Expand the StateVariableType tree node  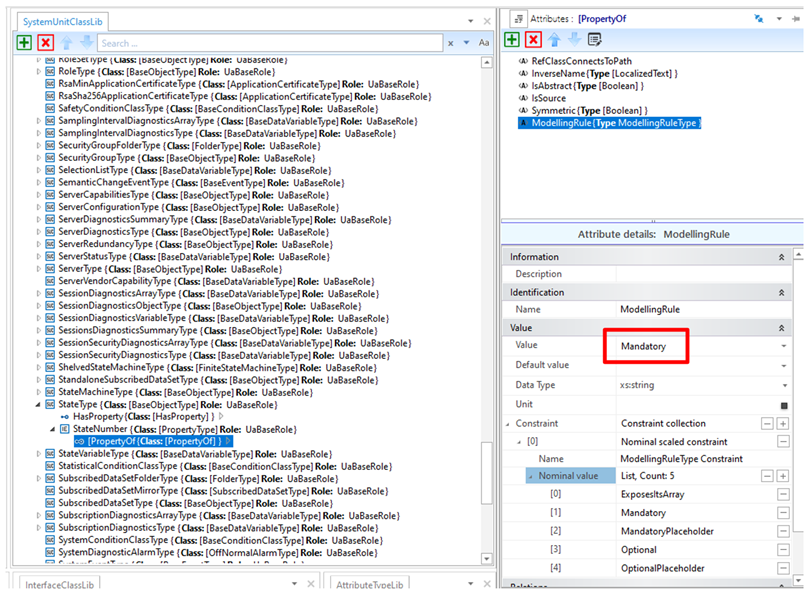tap(38, 454)
